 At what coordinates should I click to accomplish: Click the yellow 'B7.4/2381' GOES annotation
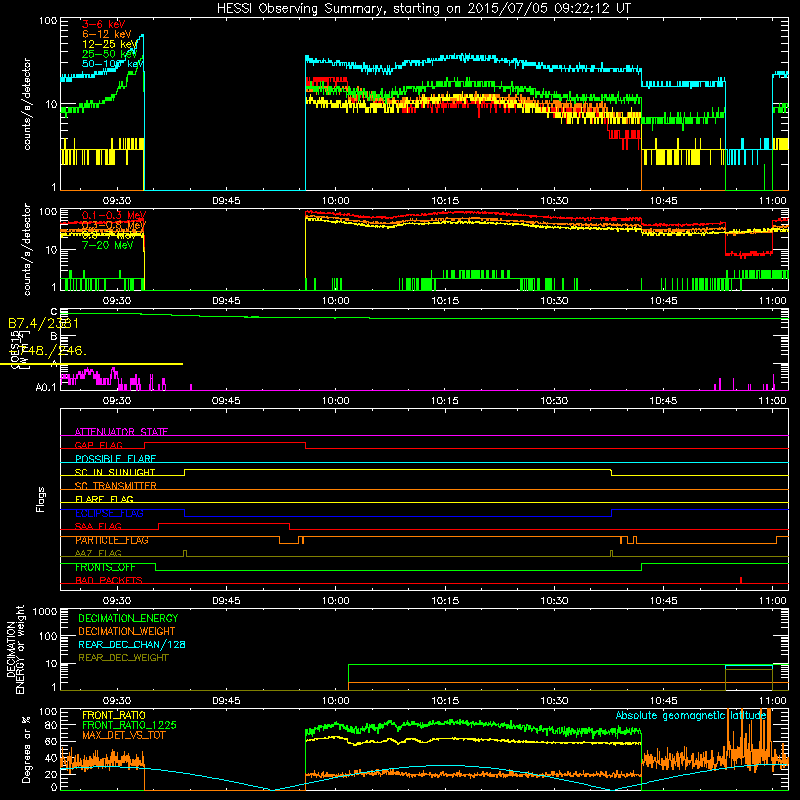click(x=43, y=323)
